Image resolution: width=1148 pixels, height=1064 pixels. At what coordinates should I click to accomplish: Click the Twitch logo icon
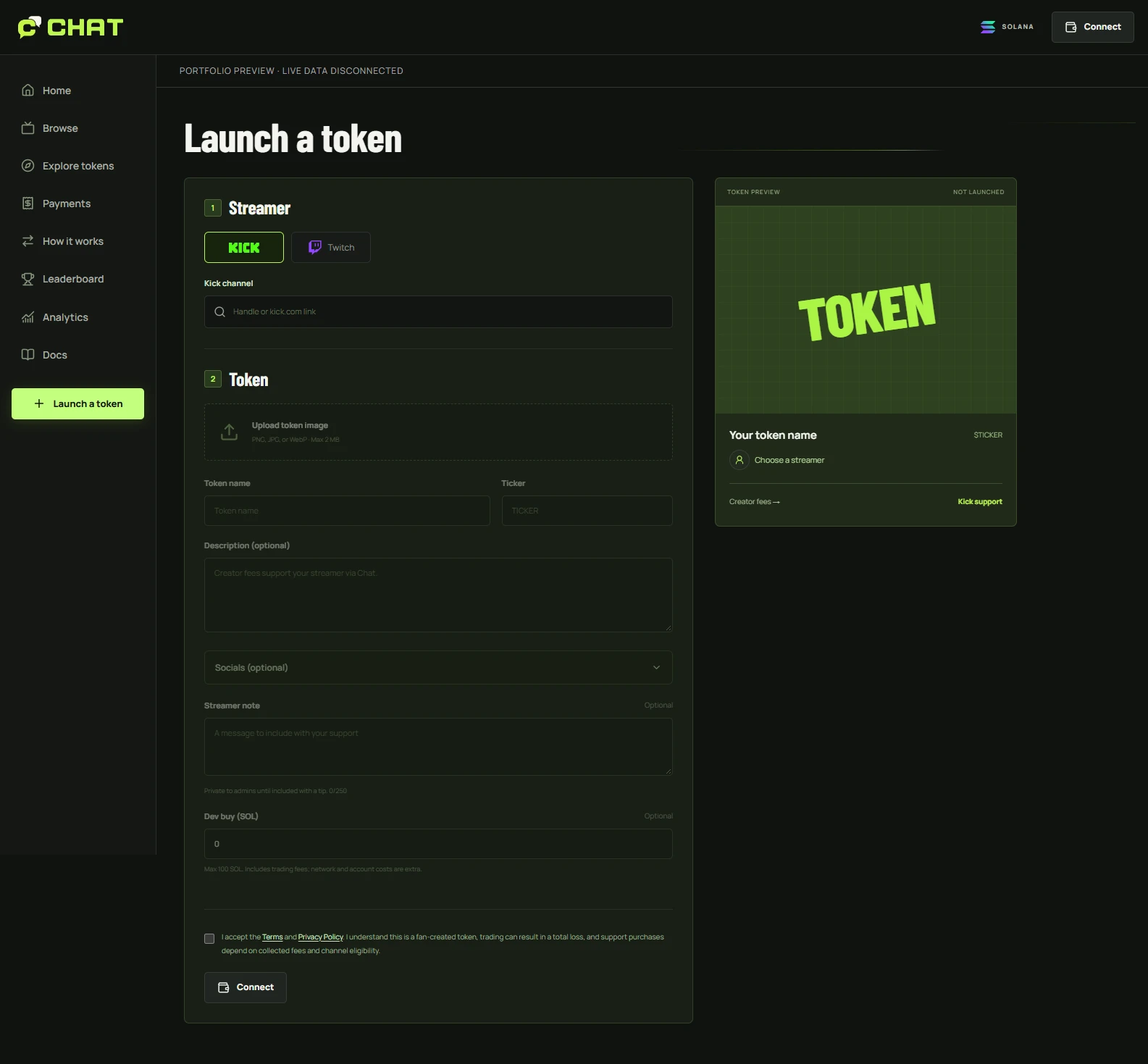tap(315, 248)
